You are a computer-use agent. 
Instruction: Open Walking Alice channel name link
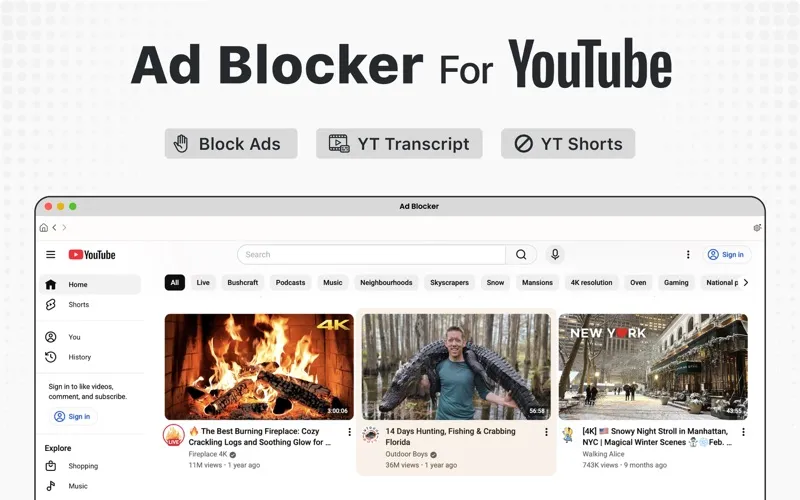[603, 454]
